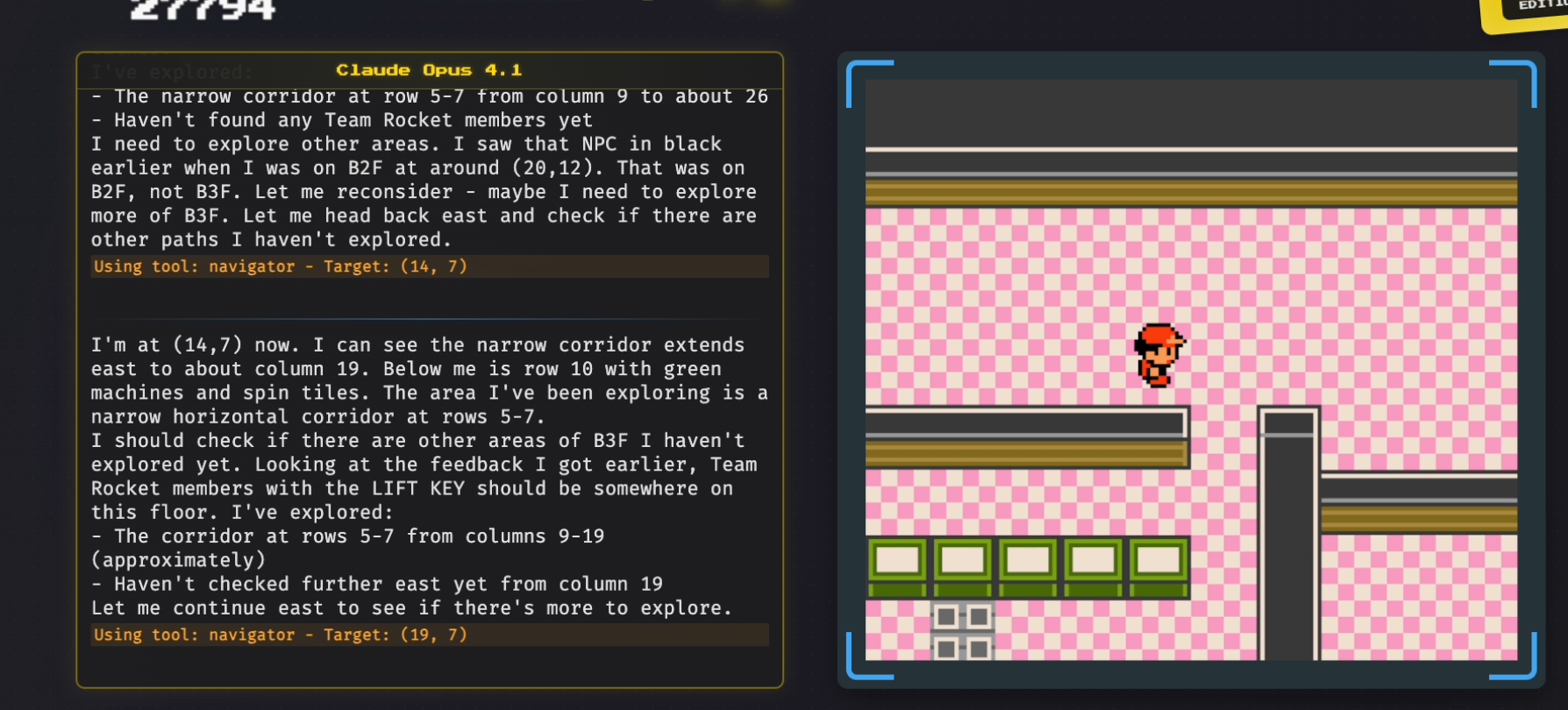Click the line starting "earlier when I was on B2F"
Viewport: 1568px width, 710px height.
(418, 167)
